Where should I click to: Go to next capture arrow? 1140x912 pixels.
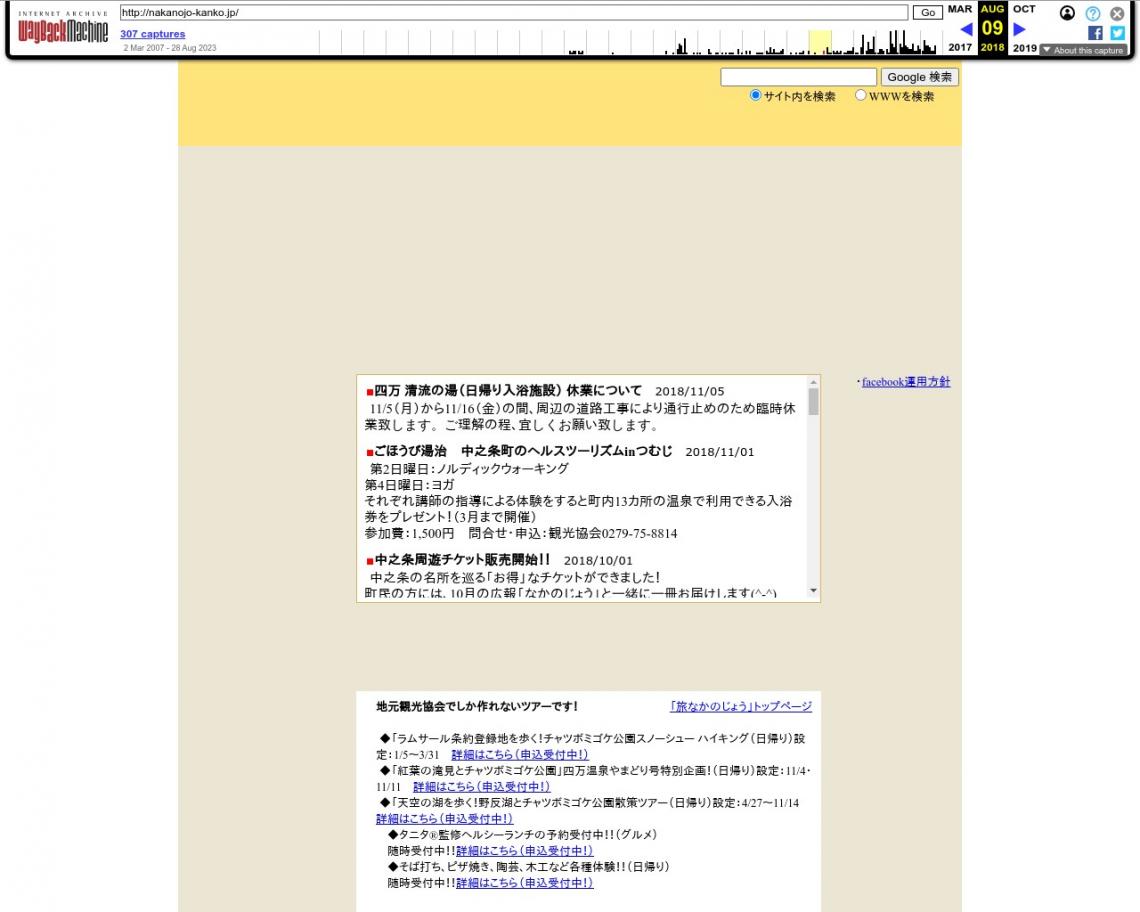(1019, 29)
